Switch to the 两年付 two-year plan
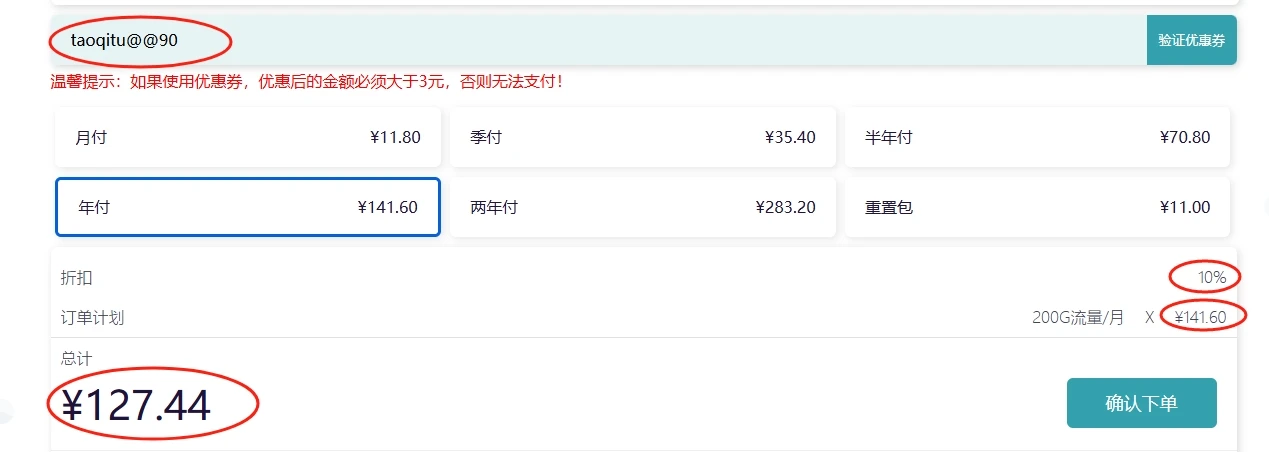Image resolution: width=1269 pixels, height=452 pixels. click(x=642, y=207)
